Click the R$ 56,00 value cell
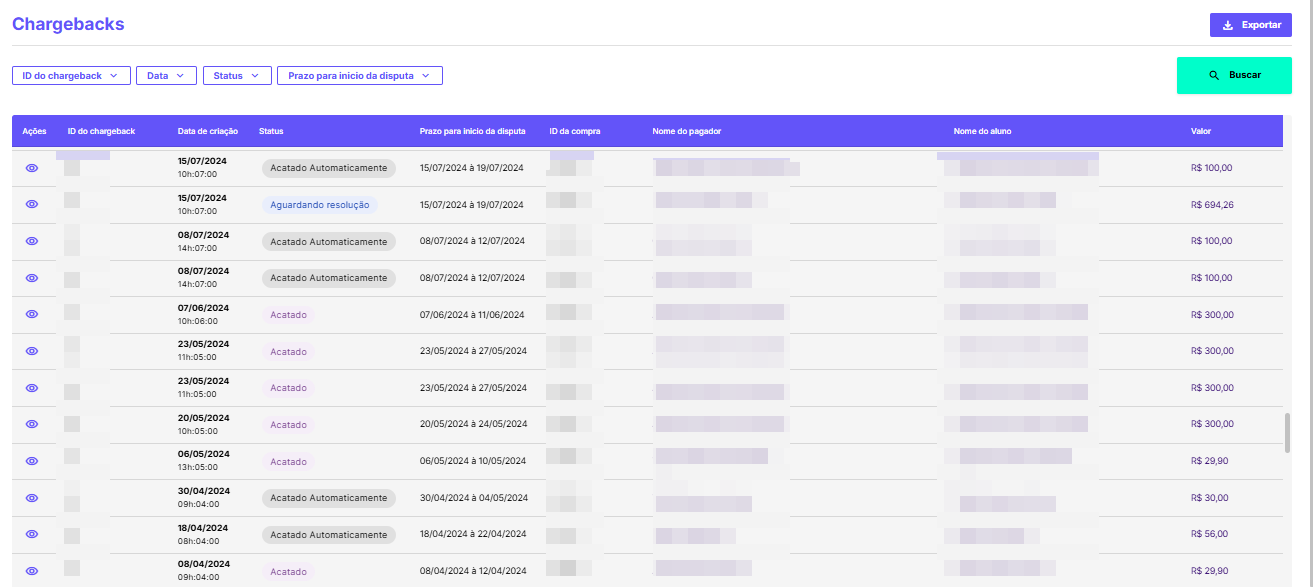1313x587 pixels. (1209, 534)
